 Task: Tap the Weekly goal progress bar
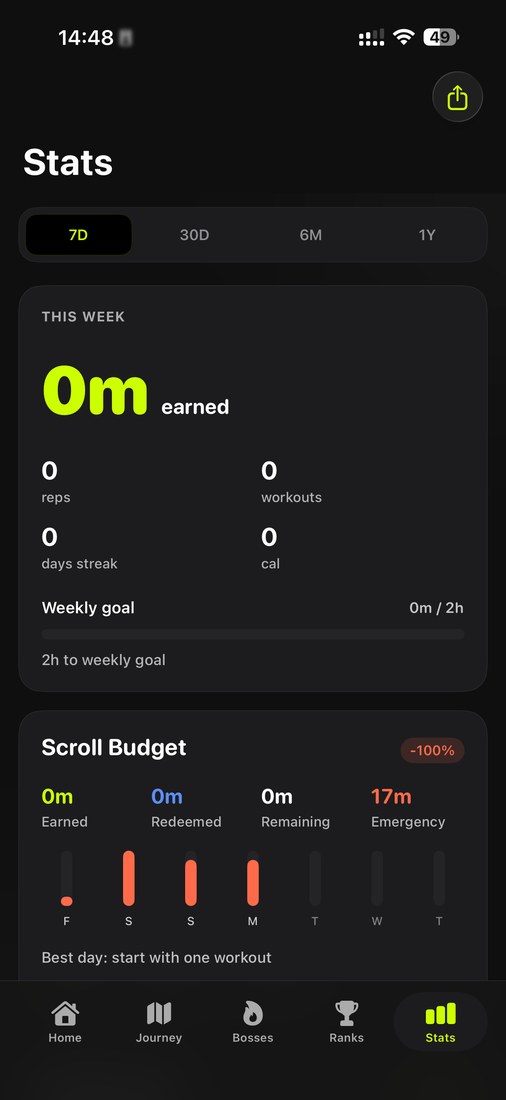253,634
